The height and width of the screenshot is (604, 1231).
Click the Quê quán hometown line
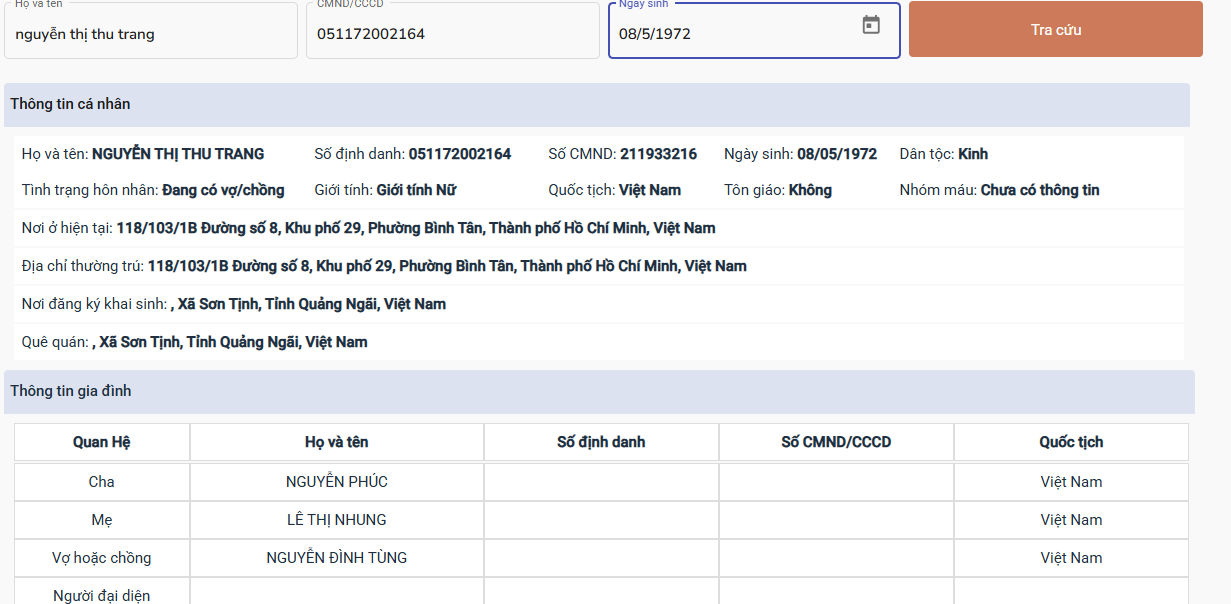point(195,342)
